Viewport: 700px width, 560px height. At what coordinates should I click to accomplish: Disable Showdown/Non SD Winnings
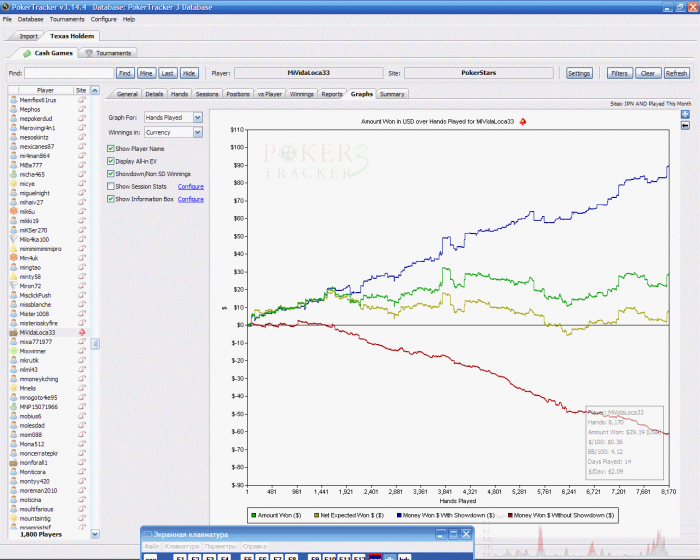111,173
